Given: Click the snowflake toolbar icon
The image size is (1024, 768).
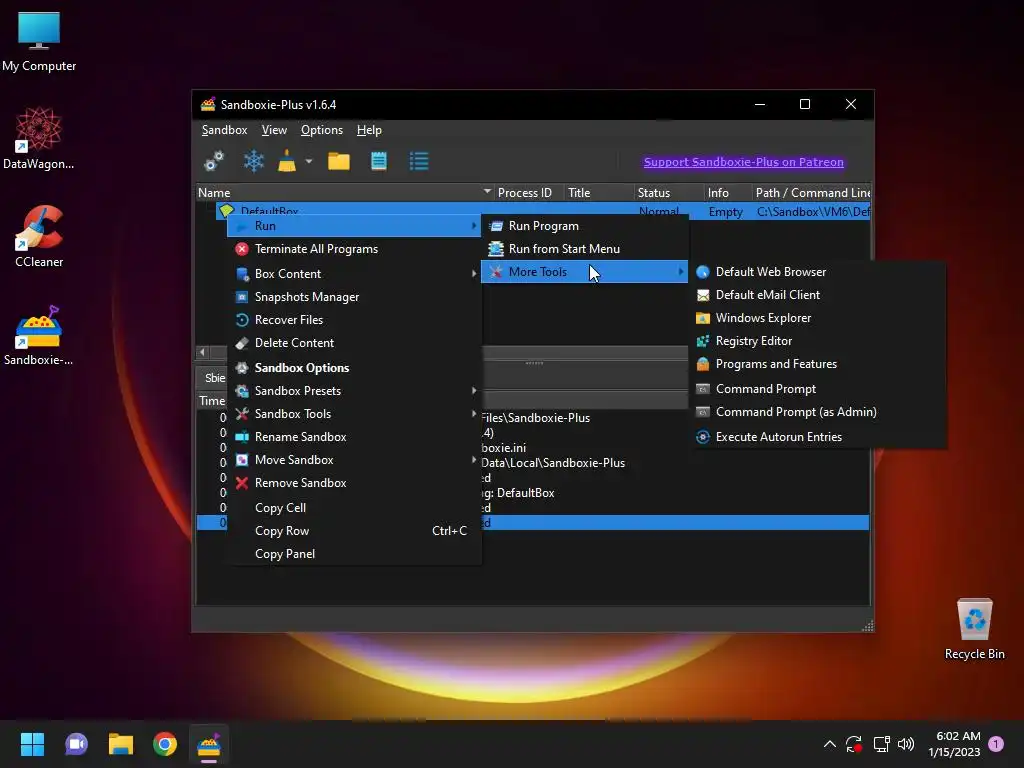Looking at the screenshot, I should pyautogui.click(x=253, y=161).
